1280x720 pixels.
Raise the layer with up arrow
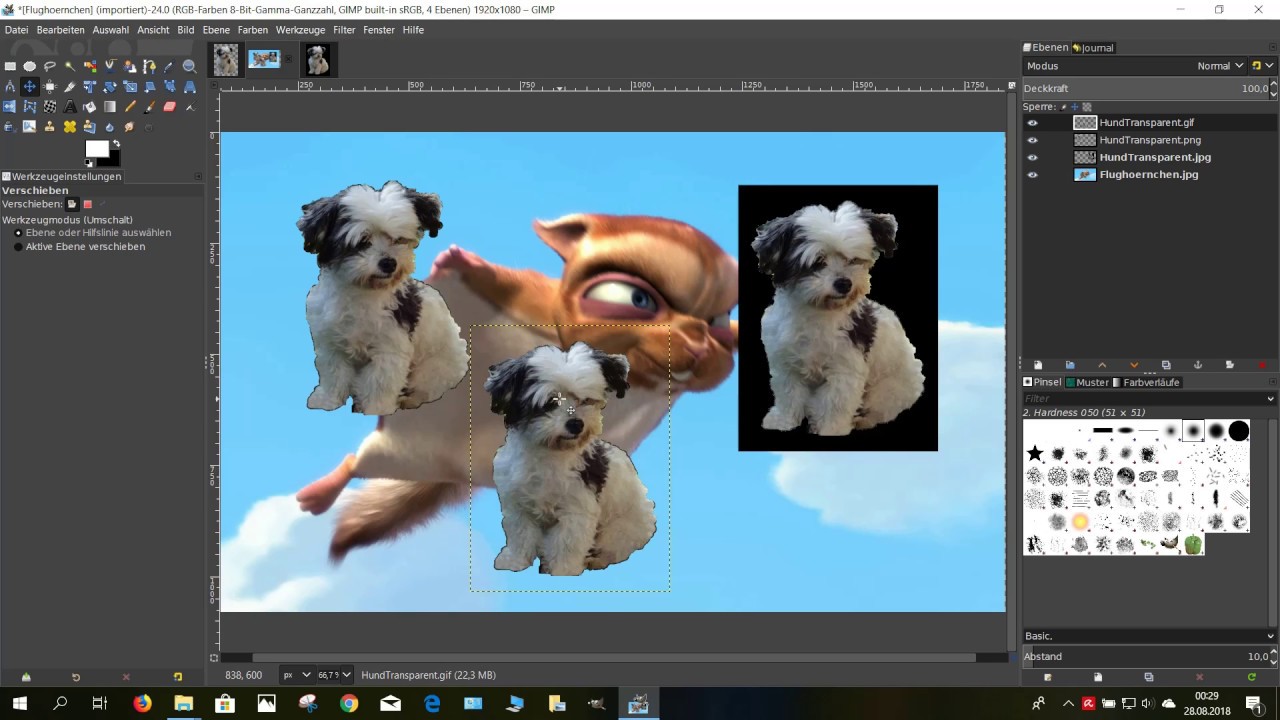[1102, 365]
